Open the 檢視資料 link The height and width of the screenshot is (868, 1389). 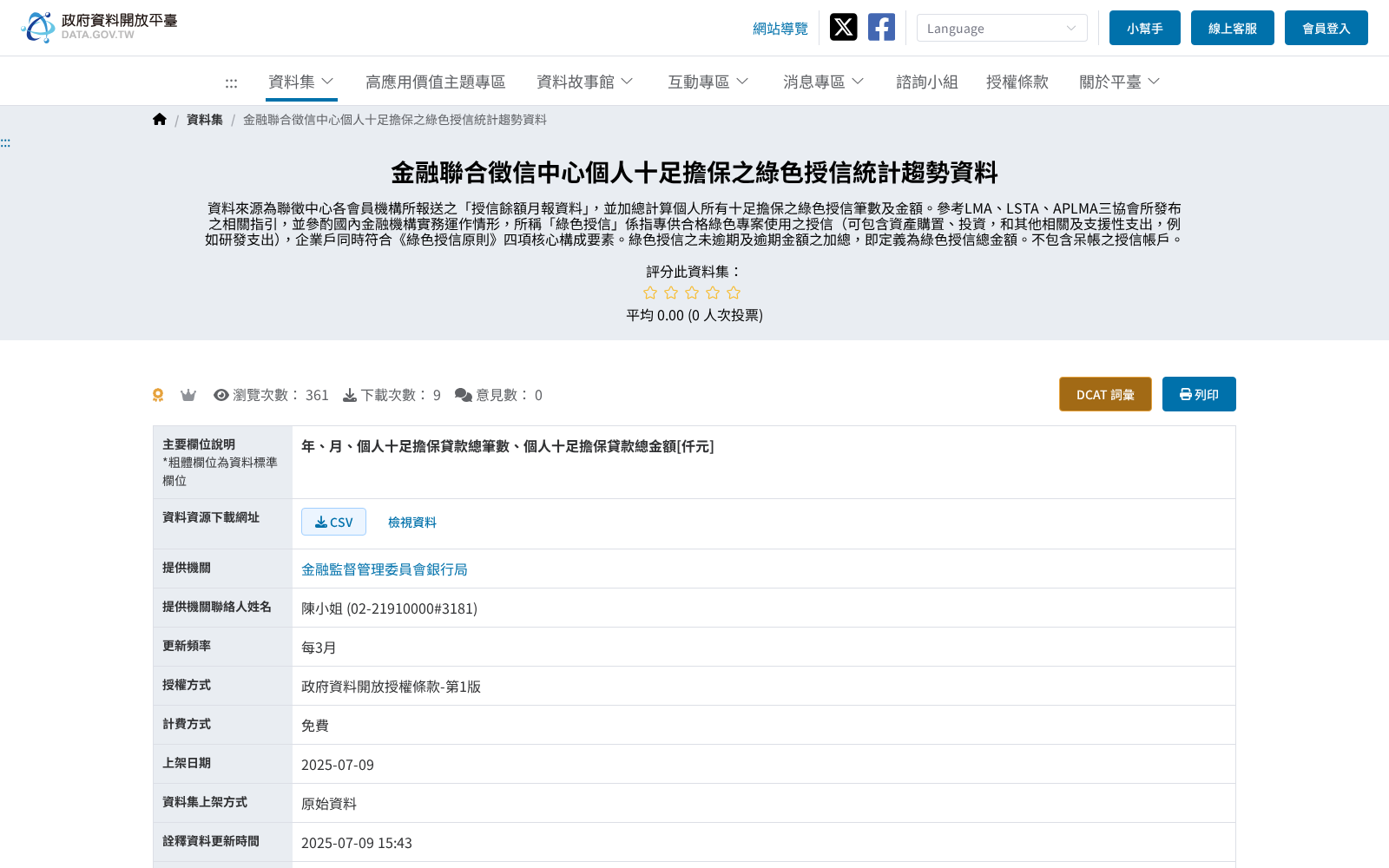(x=412, y=523)
